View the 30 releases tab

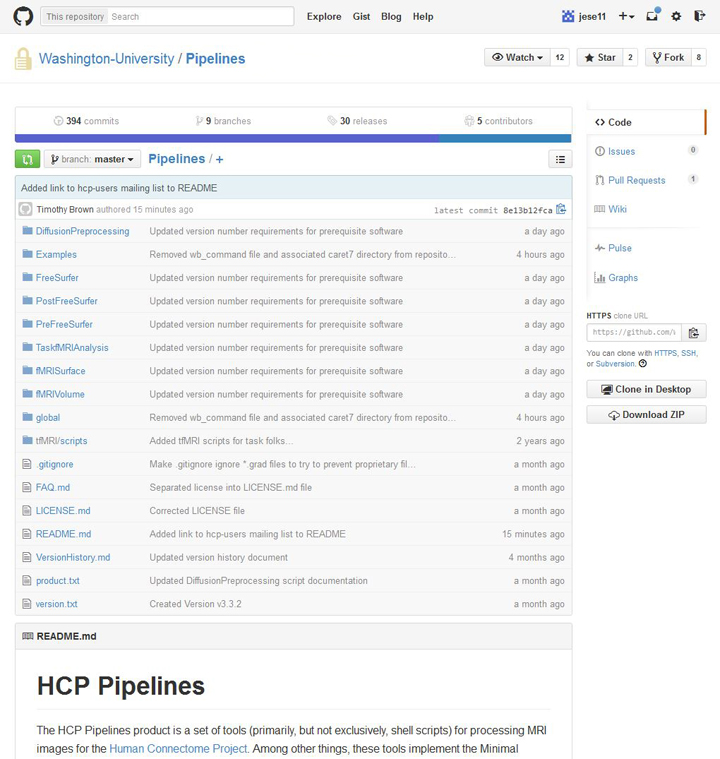tap(357, 121)
